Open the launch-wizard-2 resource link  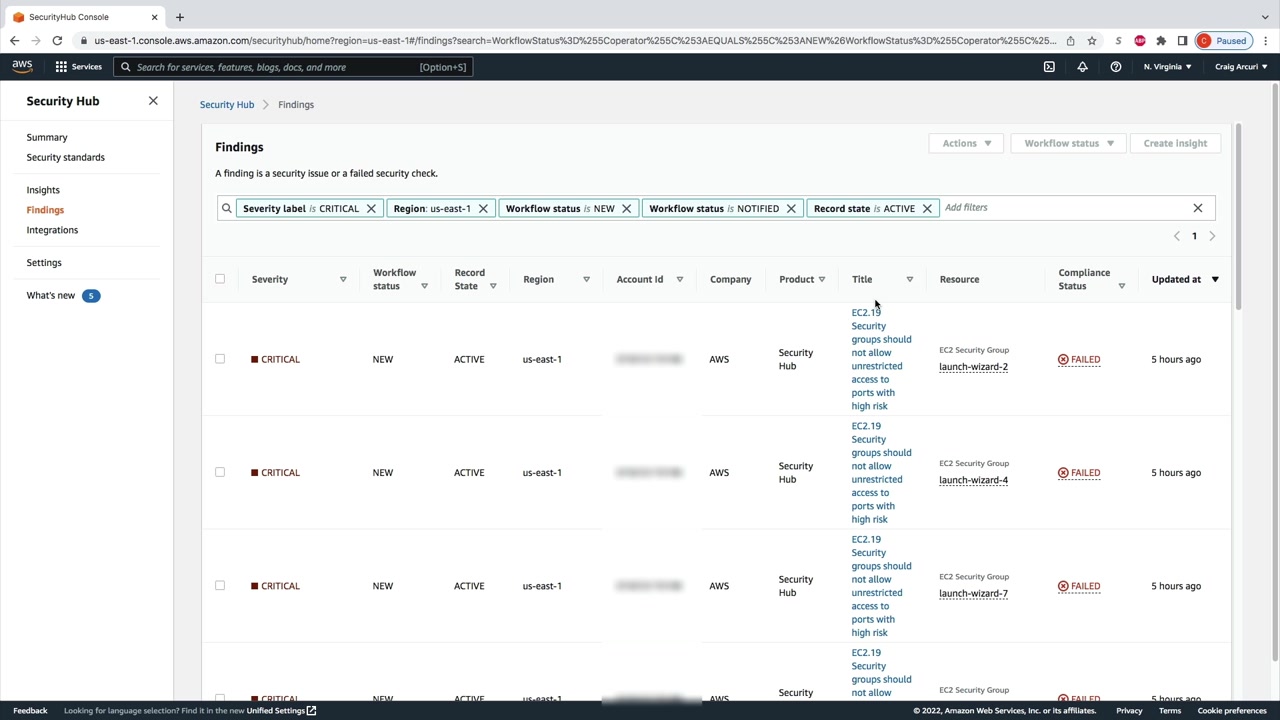pos(973,367)
